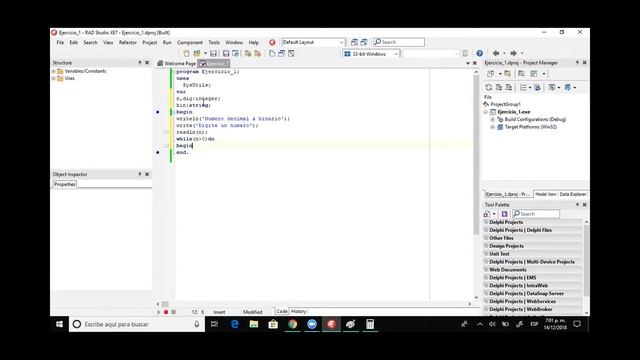This screenshot has width=640, height=360.
Task: Click the editor horizontal scrollbar thumb
Action: coord(165,304)
